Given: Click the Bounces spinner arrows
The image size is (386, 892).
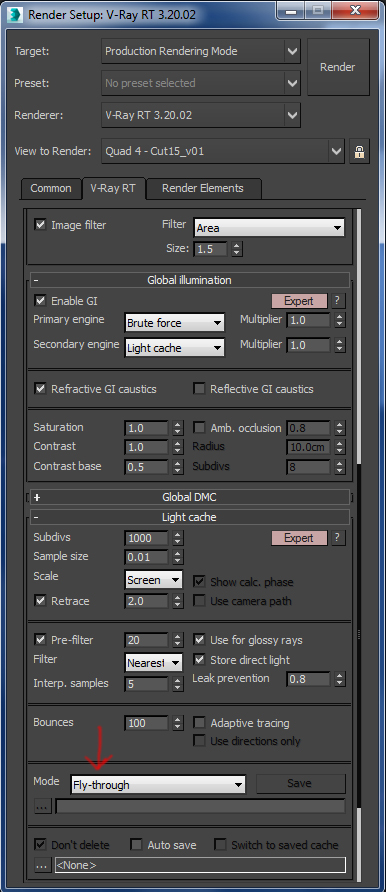Looking at the screenshot, I should tap(178, 723).
